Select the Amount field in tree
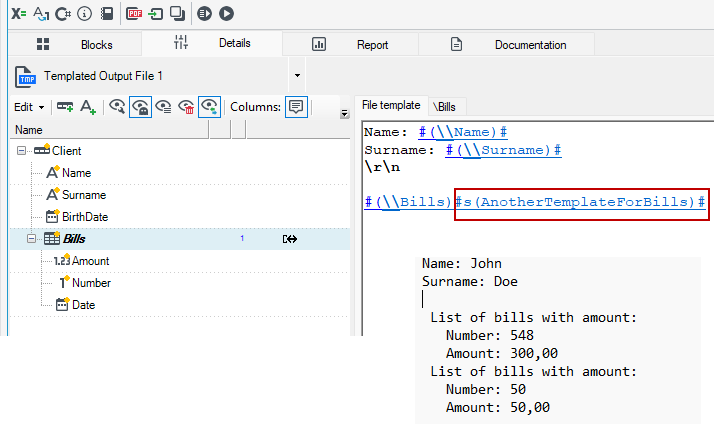 click(x=91, y=261)
